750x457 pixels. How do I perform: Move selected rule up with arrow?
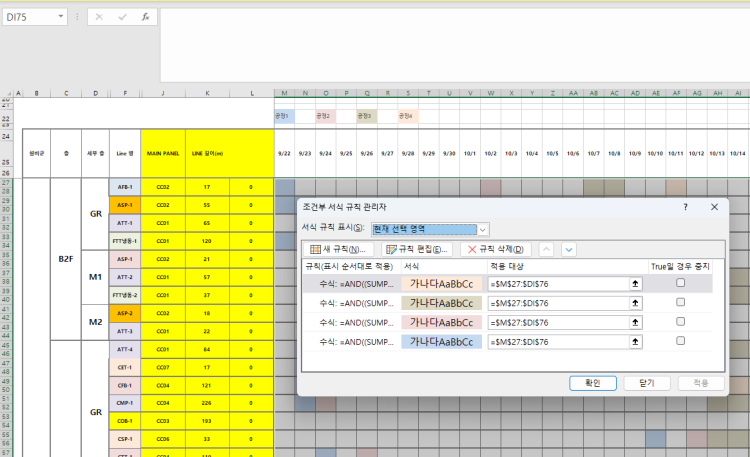(547, 249)
